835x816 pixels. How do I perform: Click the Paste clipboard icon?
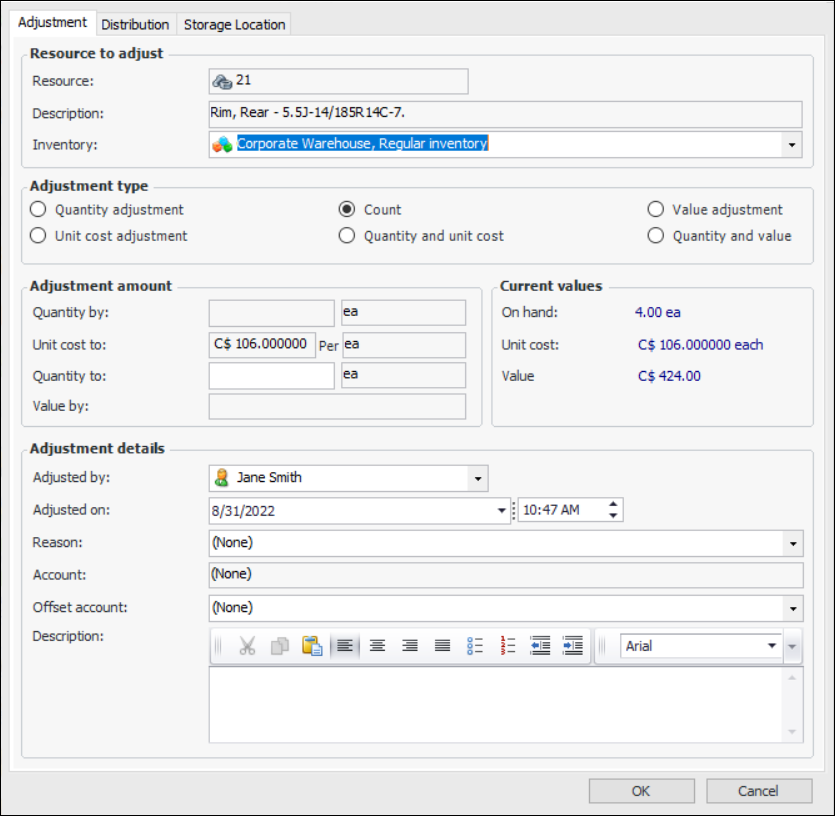(311, 646)
